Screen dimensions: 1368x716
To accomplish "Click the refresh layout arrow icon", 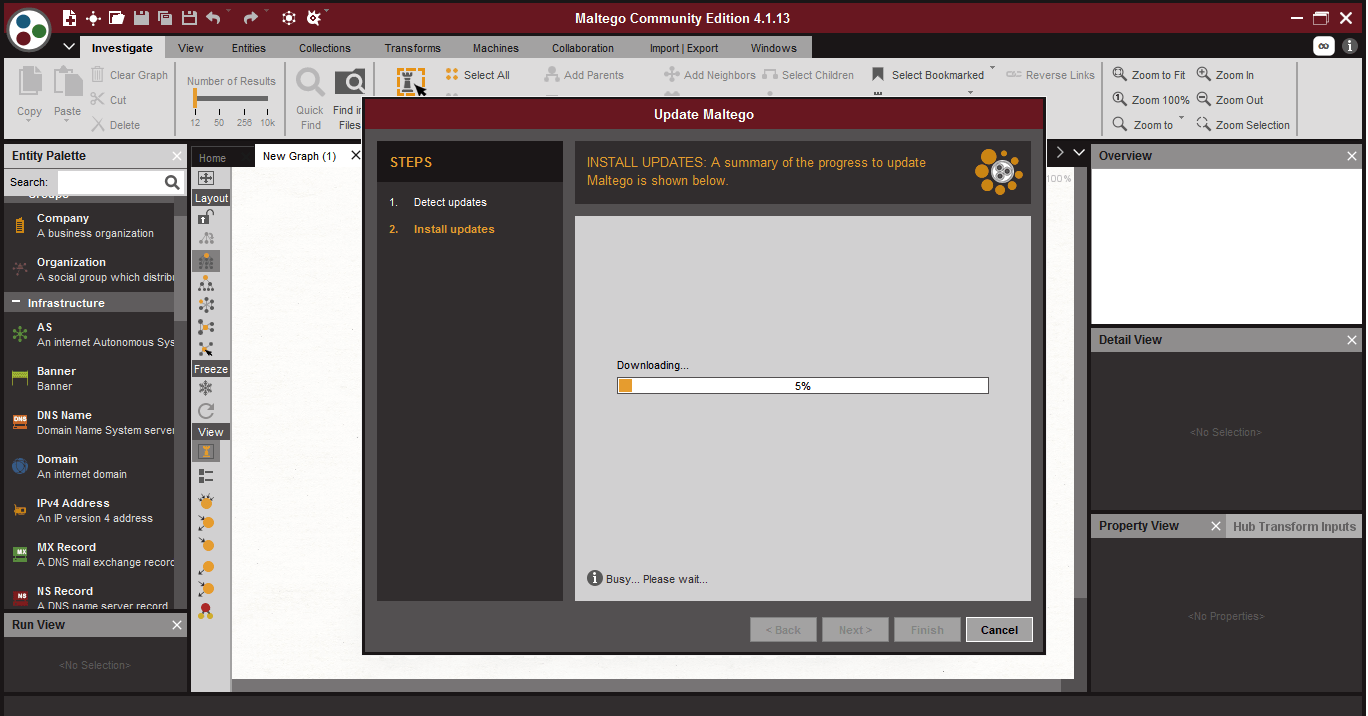I will point(206,411).
